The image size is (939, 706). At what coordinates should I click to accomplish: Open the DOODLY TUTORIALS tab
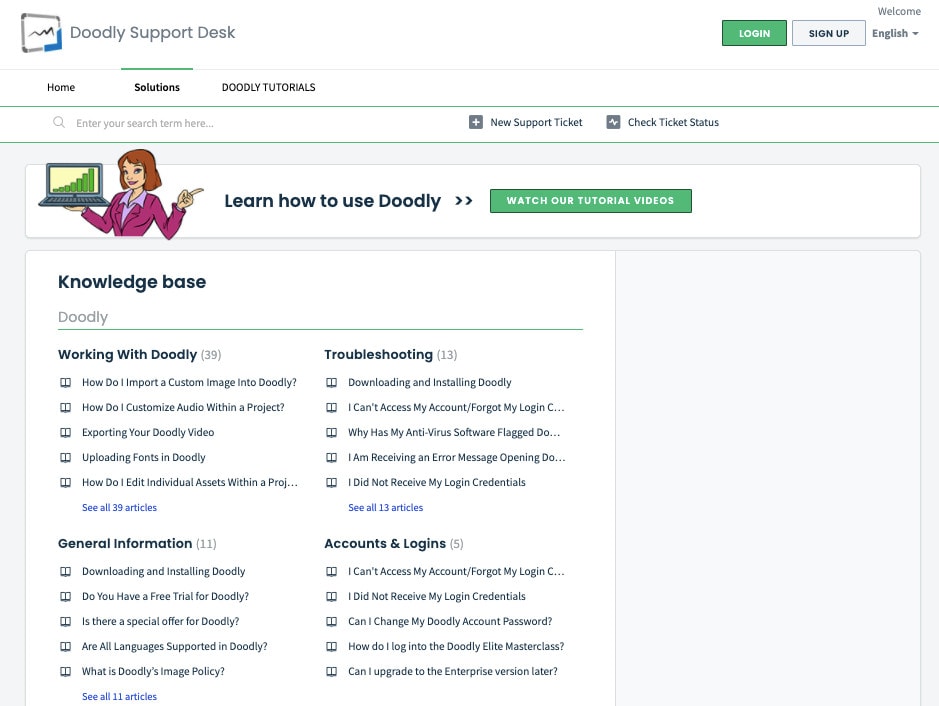(x=268, y=87)
